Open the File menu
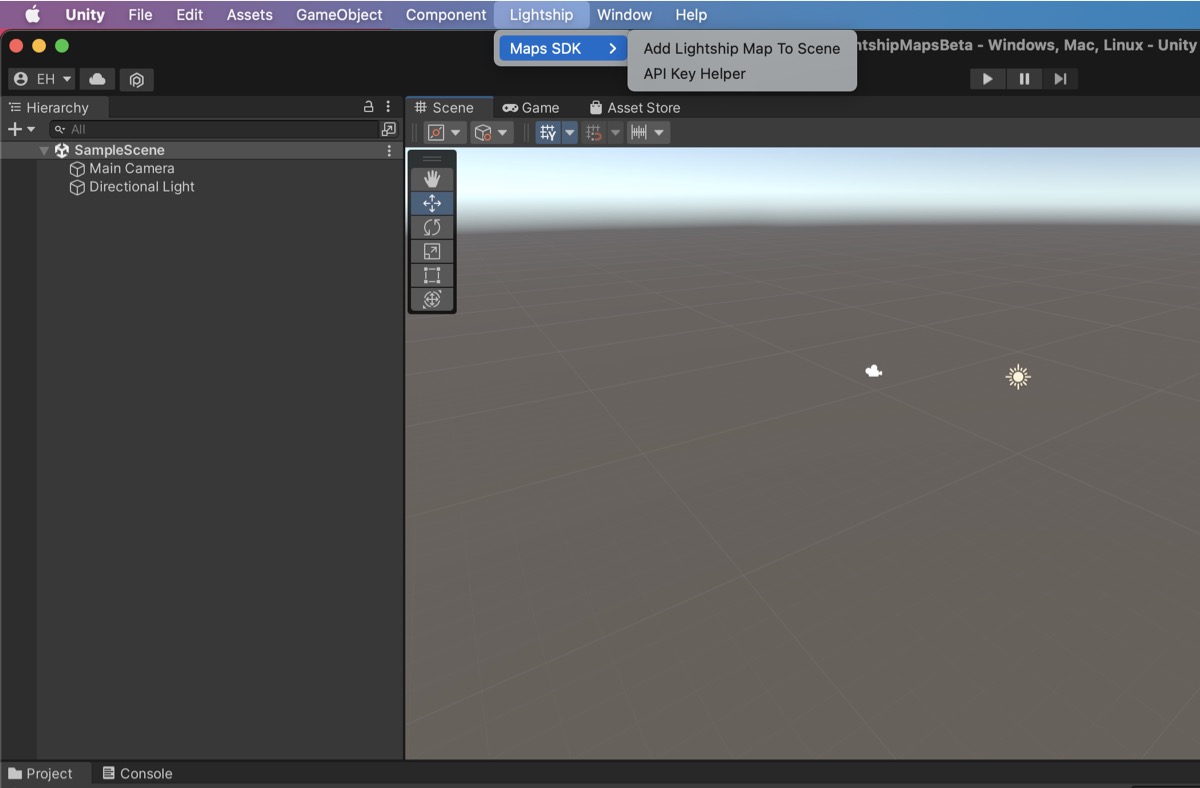Screen dimensions: 1200x788 pyautogui.click(x=140, y=15)
